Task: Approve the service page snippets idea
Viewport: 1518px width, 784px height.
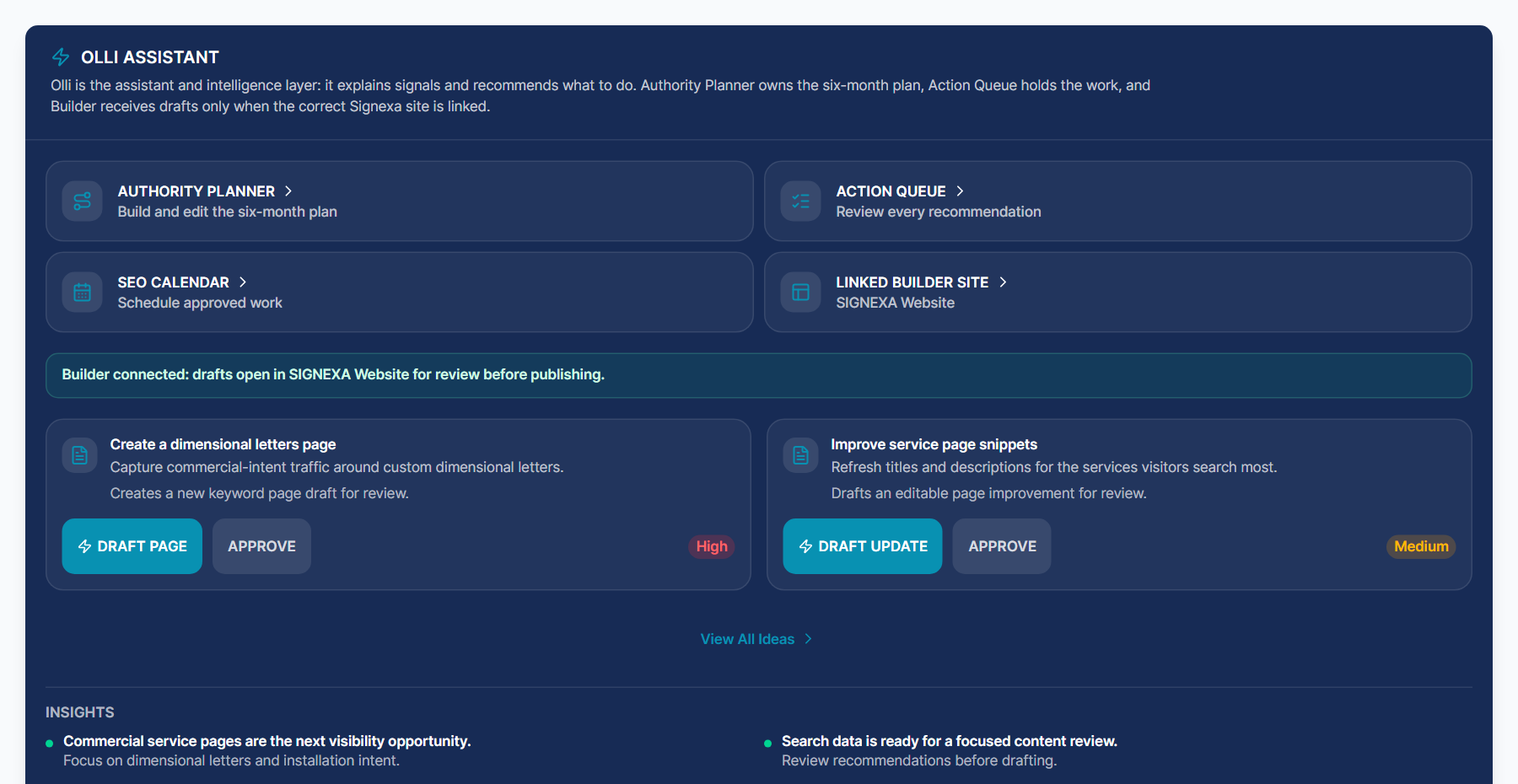Action: click(x=1002, y=546)
